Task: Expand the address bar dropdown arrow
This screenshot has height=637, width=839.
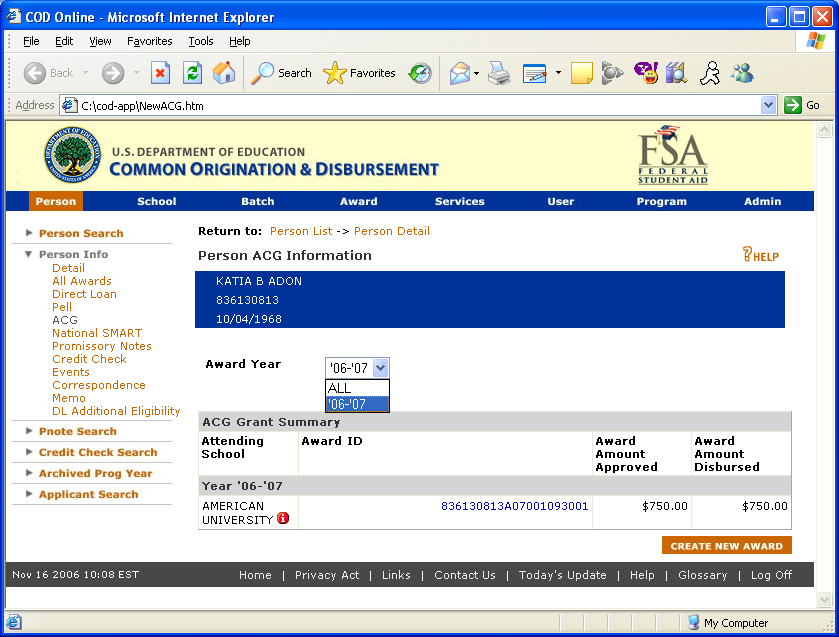Action: click(x=768, y=105)
